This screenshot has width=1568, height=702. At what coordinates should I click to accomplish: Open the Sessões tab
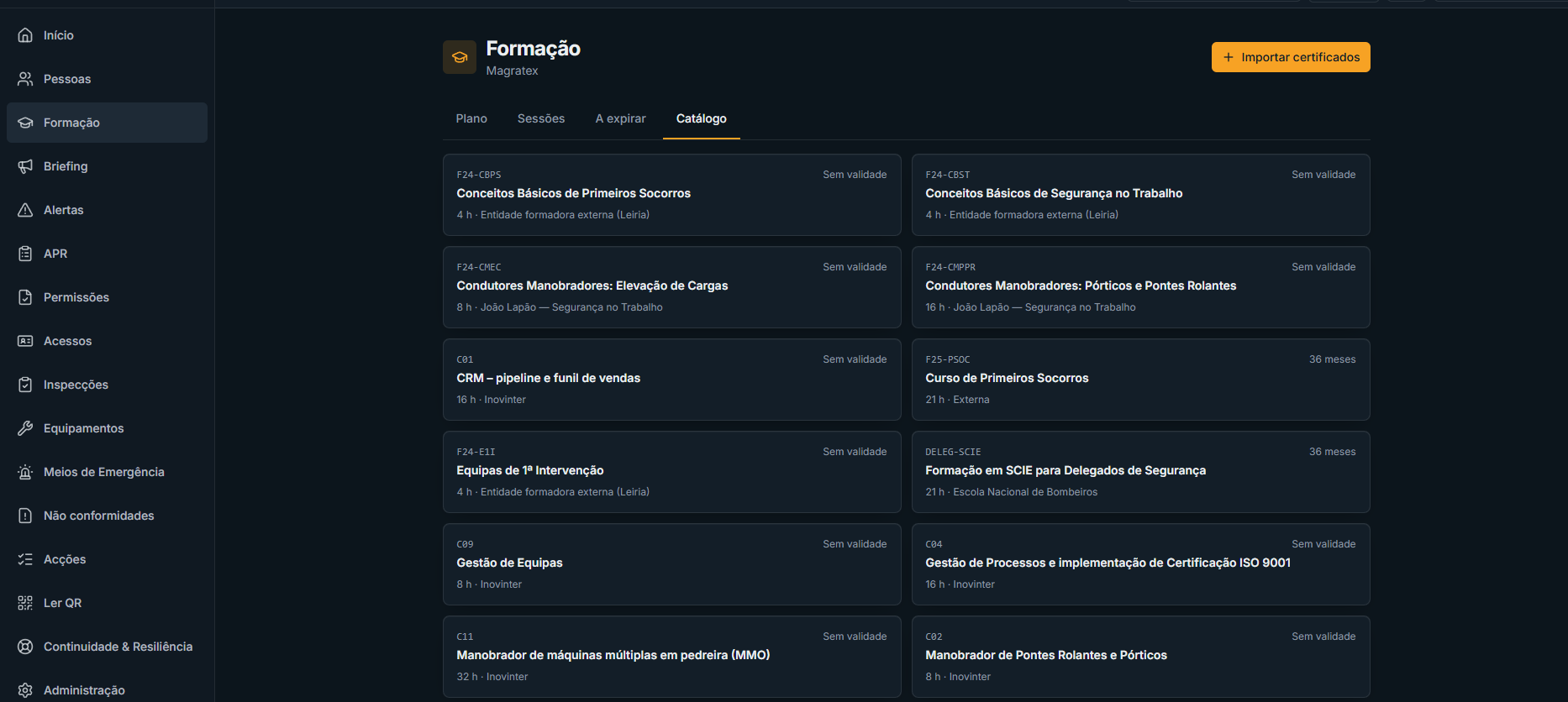(541, 118)
